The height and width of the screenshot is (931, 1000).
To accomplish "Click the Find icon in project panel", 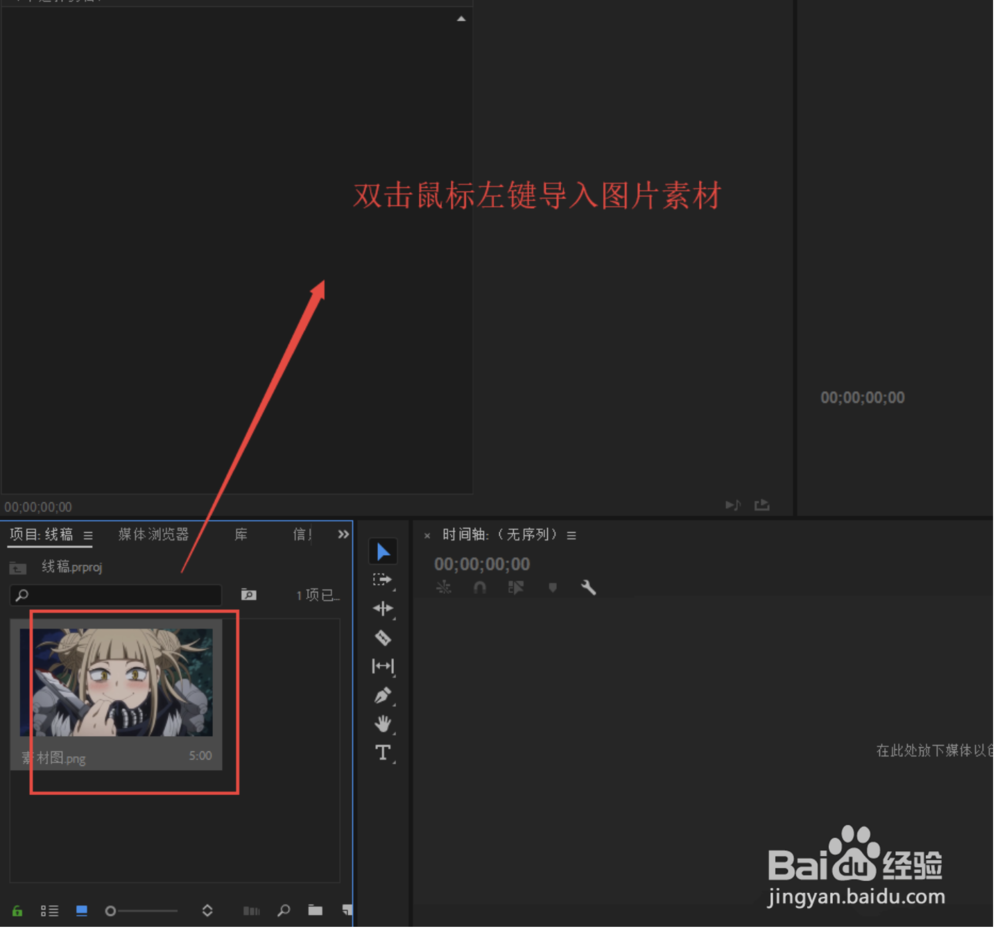I will (x=284, y=911).
